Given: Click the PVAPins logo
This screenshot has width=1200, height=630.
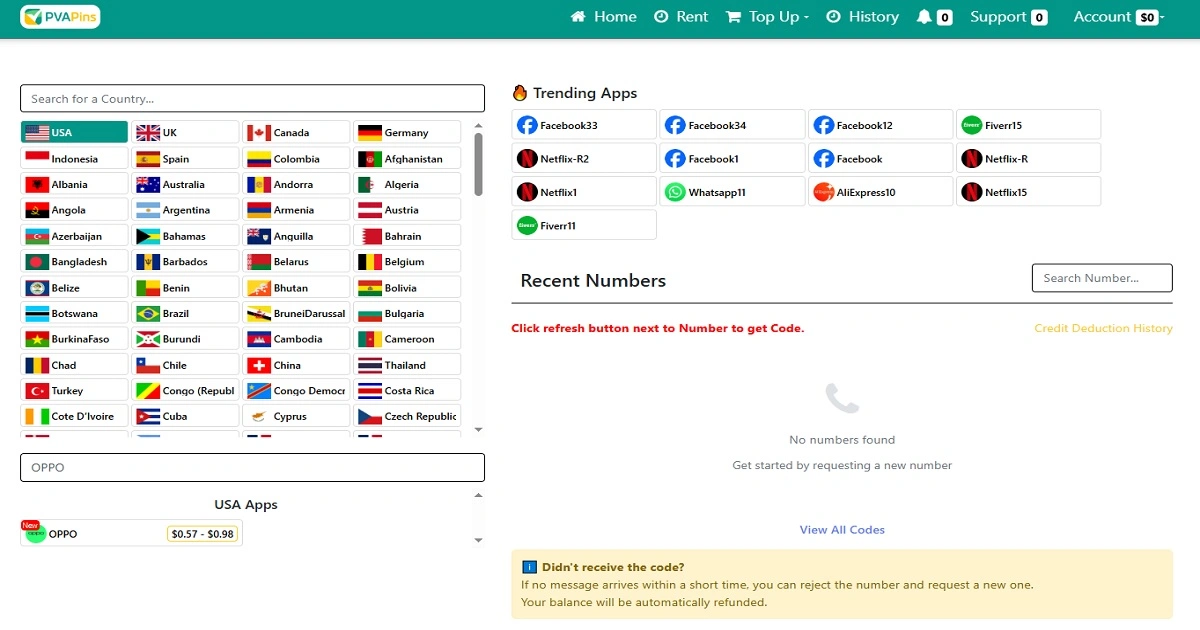Looking at the screenshot, I should (60, 17).
